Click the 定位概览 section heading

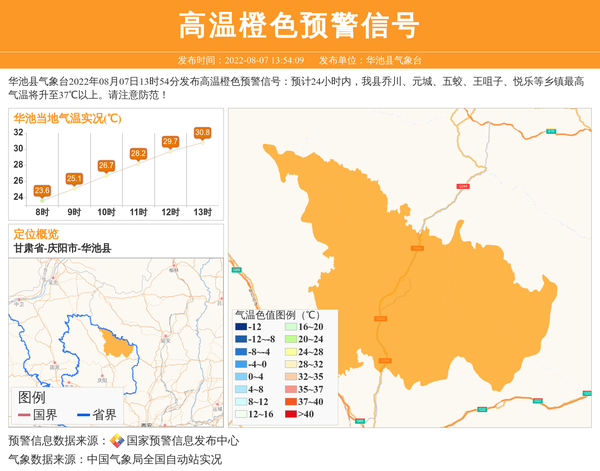point(36,233)
